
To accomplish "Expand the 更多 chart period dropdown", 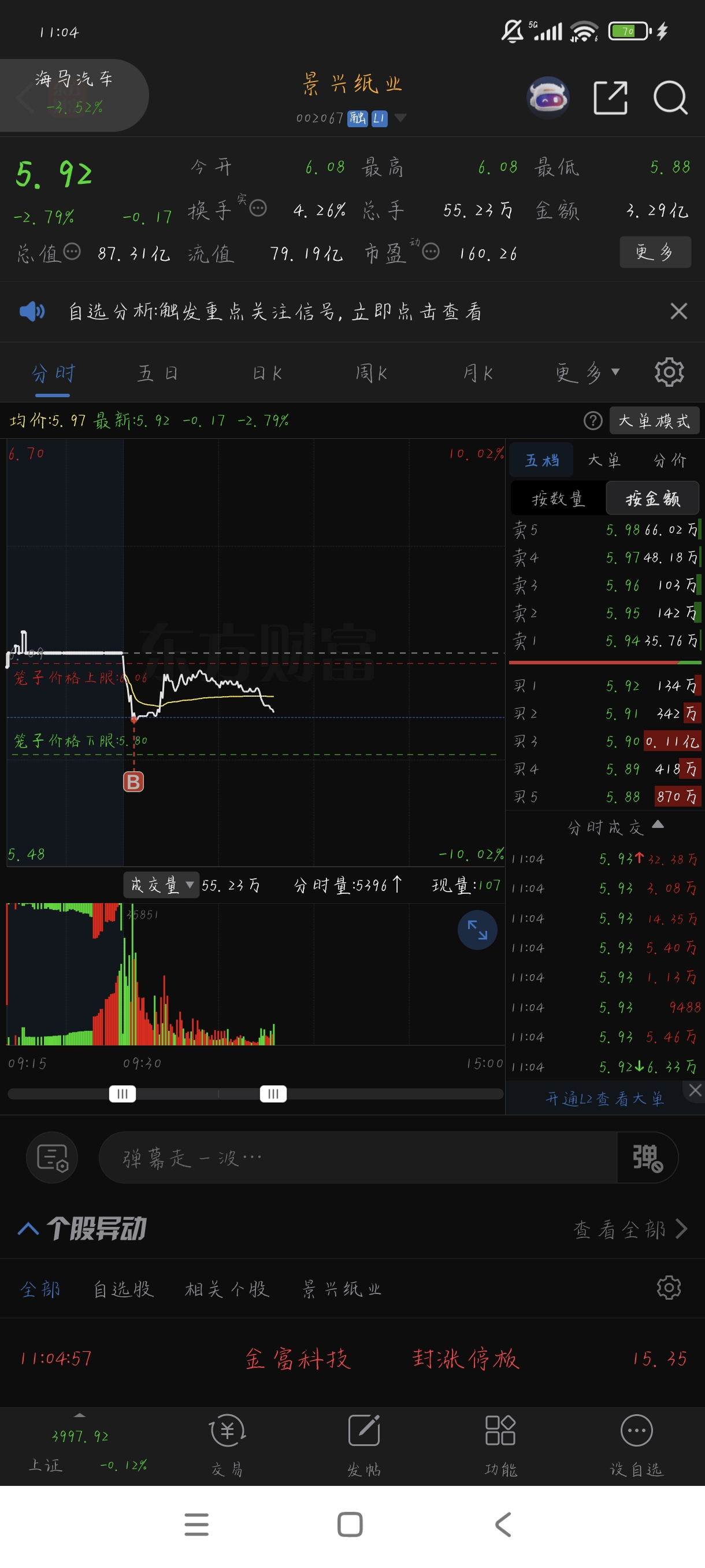I will tap(587, 372).
